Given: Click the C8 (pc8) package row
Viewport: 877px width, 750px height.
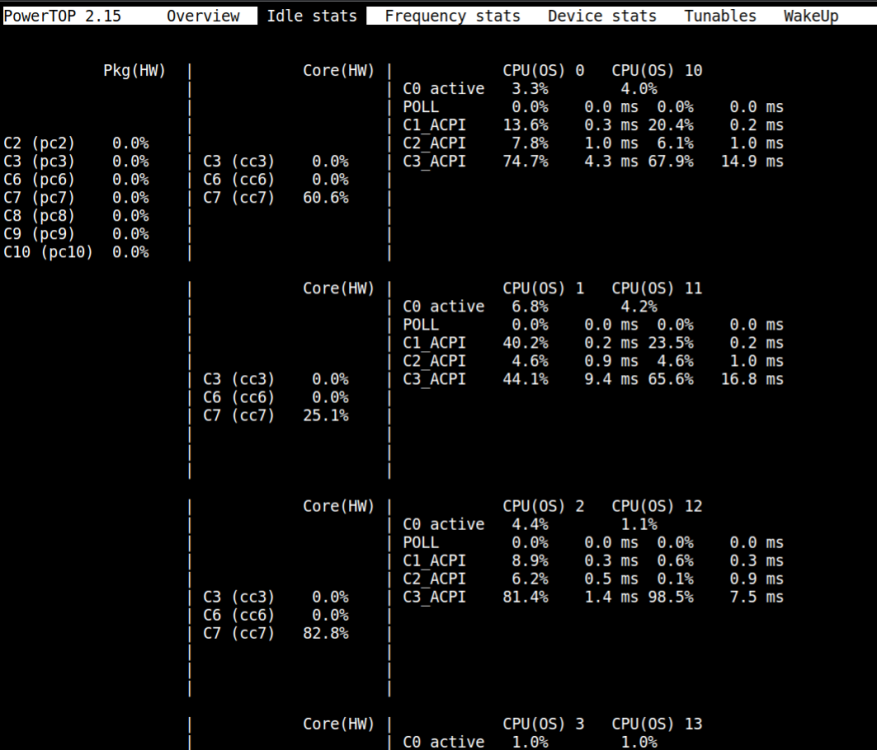Looking at the screenshot, I should pos(76,216).
